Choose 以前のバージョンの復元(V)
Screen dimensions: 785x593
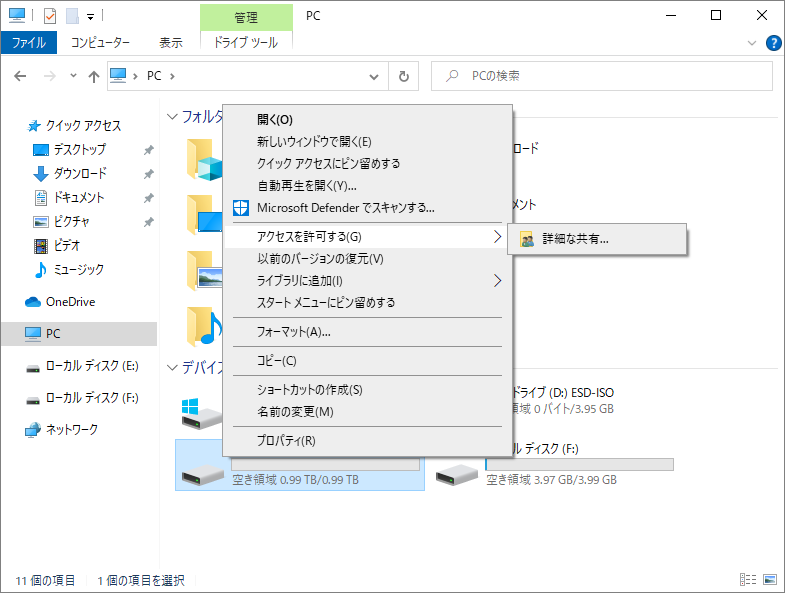pos(367,258)
